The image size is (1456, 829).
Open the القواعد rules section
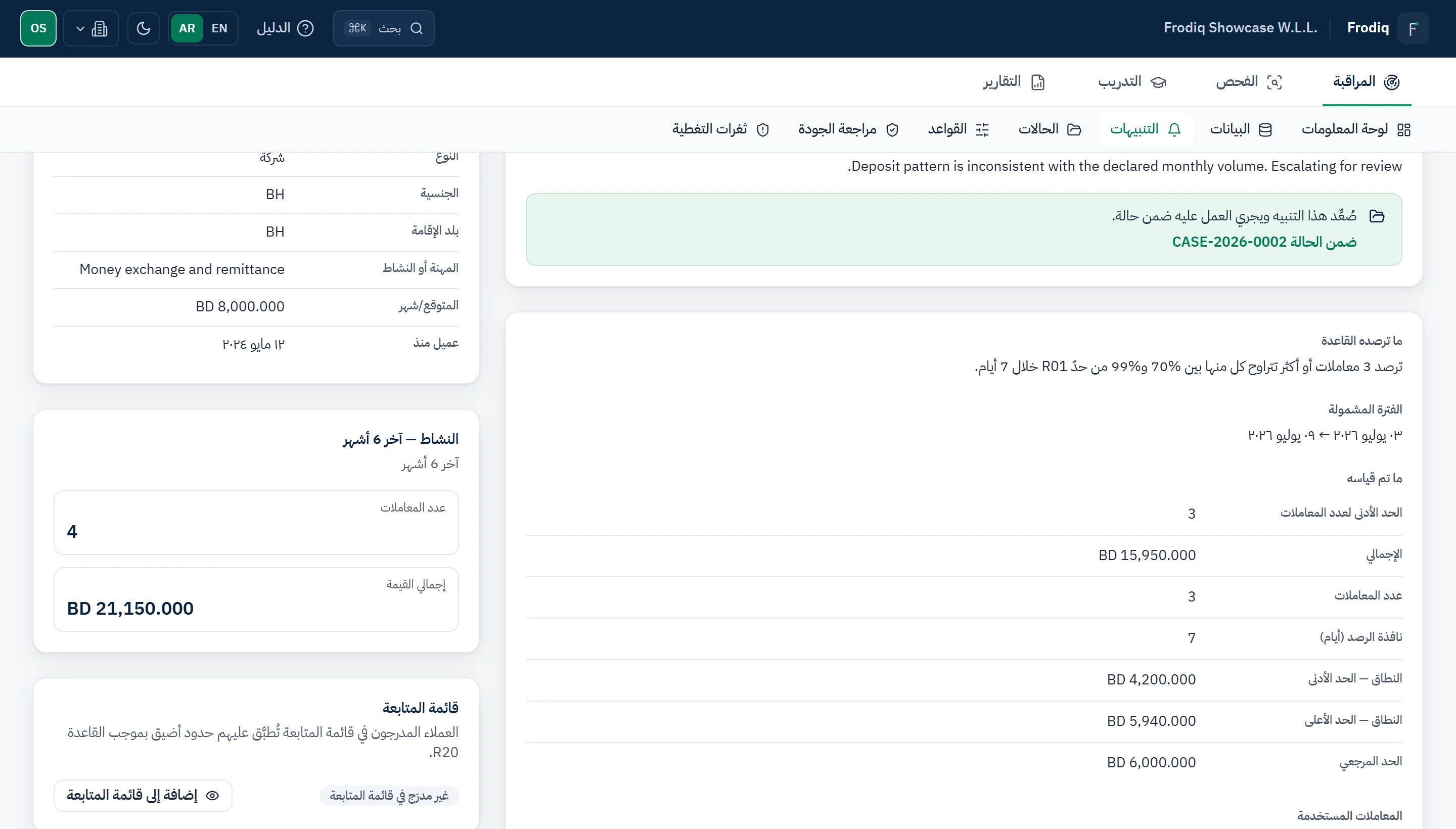coord(959,129)
